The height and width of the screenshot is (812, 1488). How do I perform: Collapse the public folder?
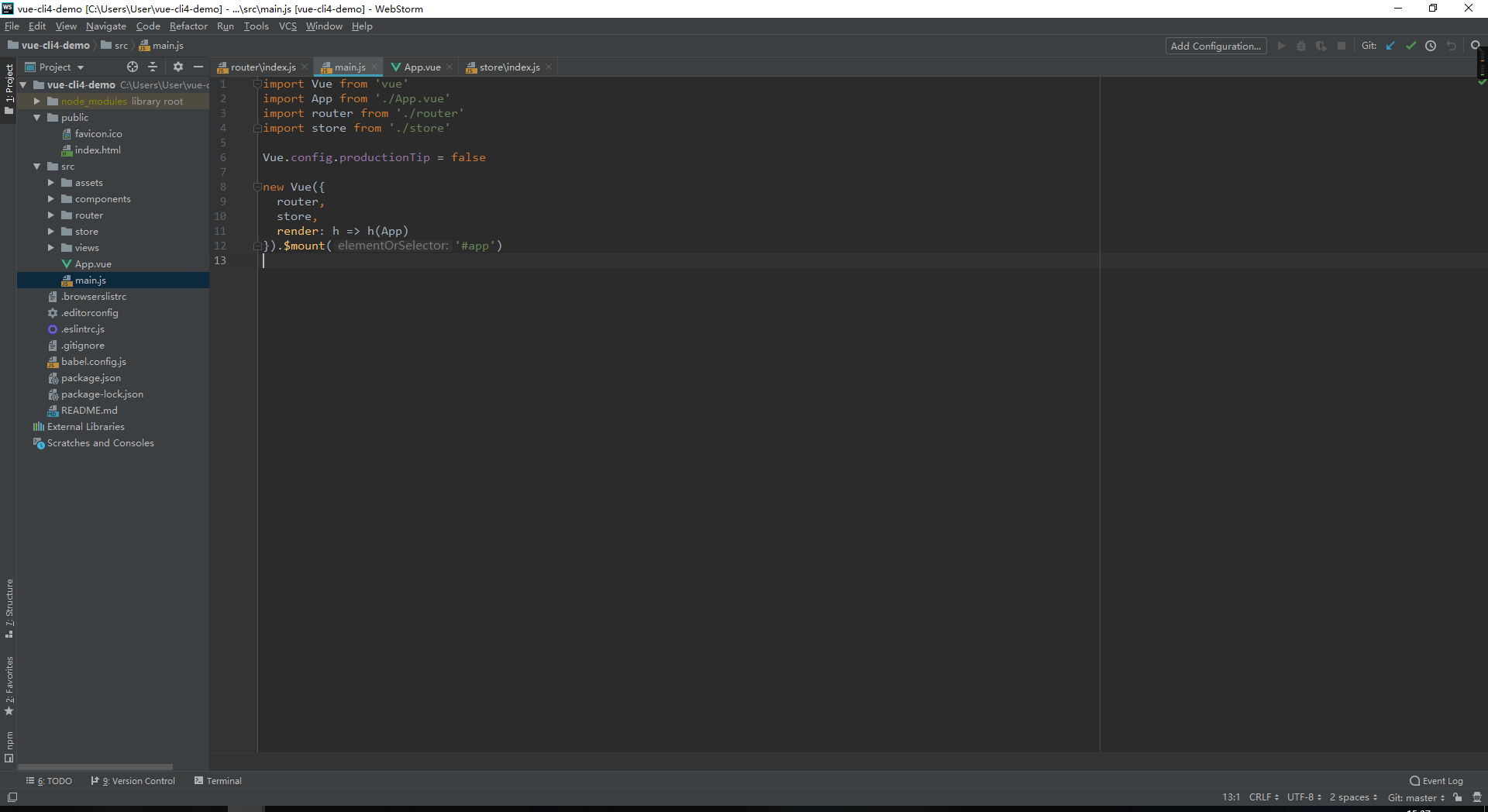[x=36, y=118]
